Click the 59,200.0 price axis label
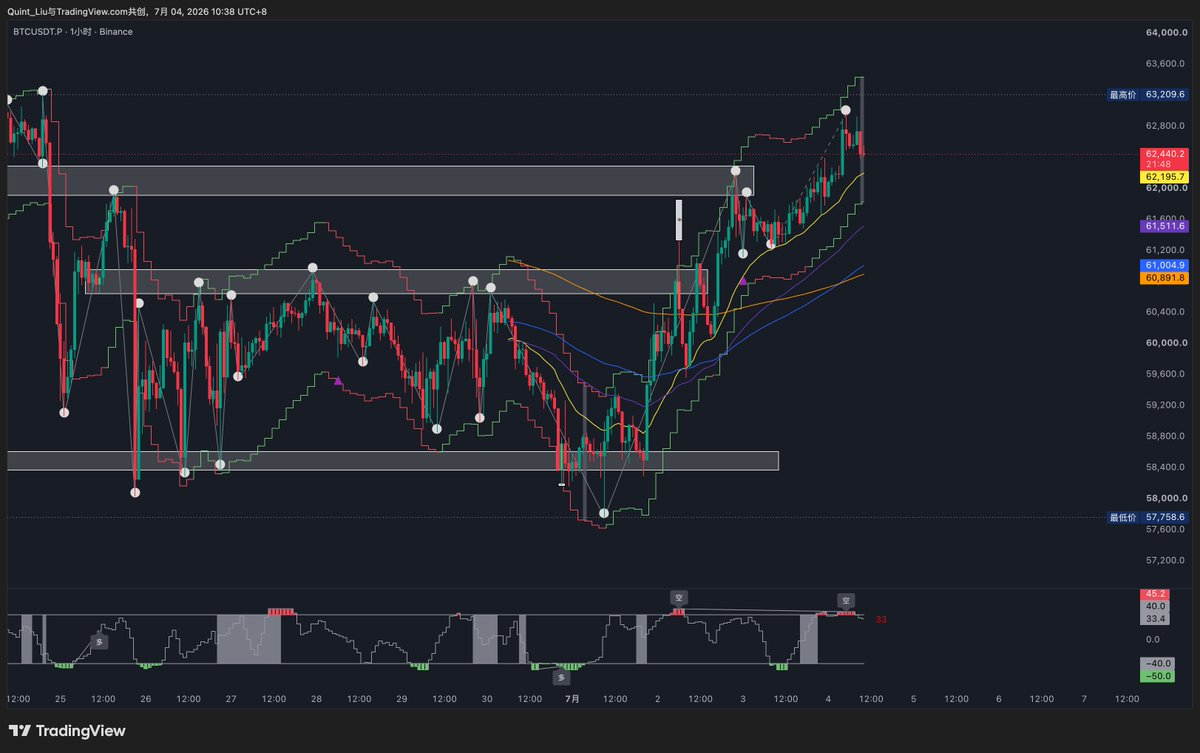The height and width of the screenshot is (753, 1200). click(x=1166, y=405)
